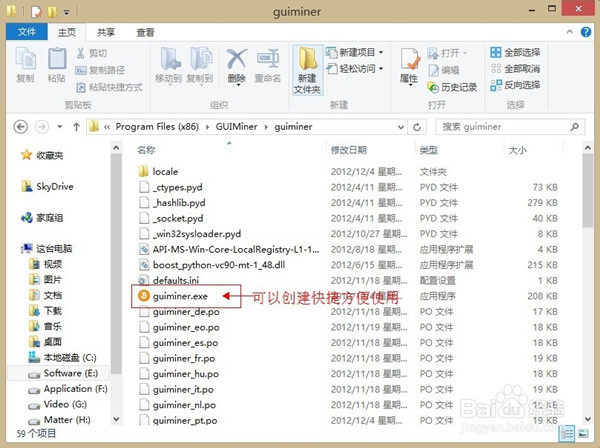The height and width of the screenshot is (448, 600).
Task: Expand the « breadcrumb overflow
Action: coord(107,127)
